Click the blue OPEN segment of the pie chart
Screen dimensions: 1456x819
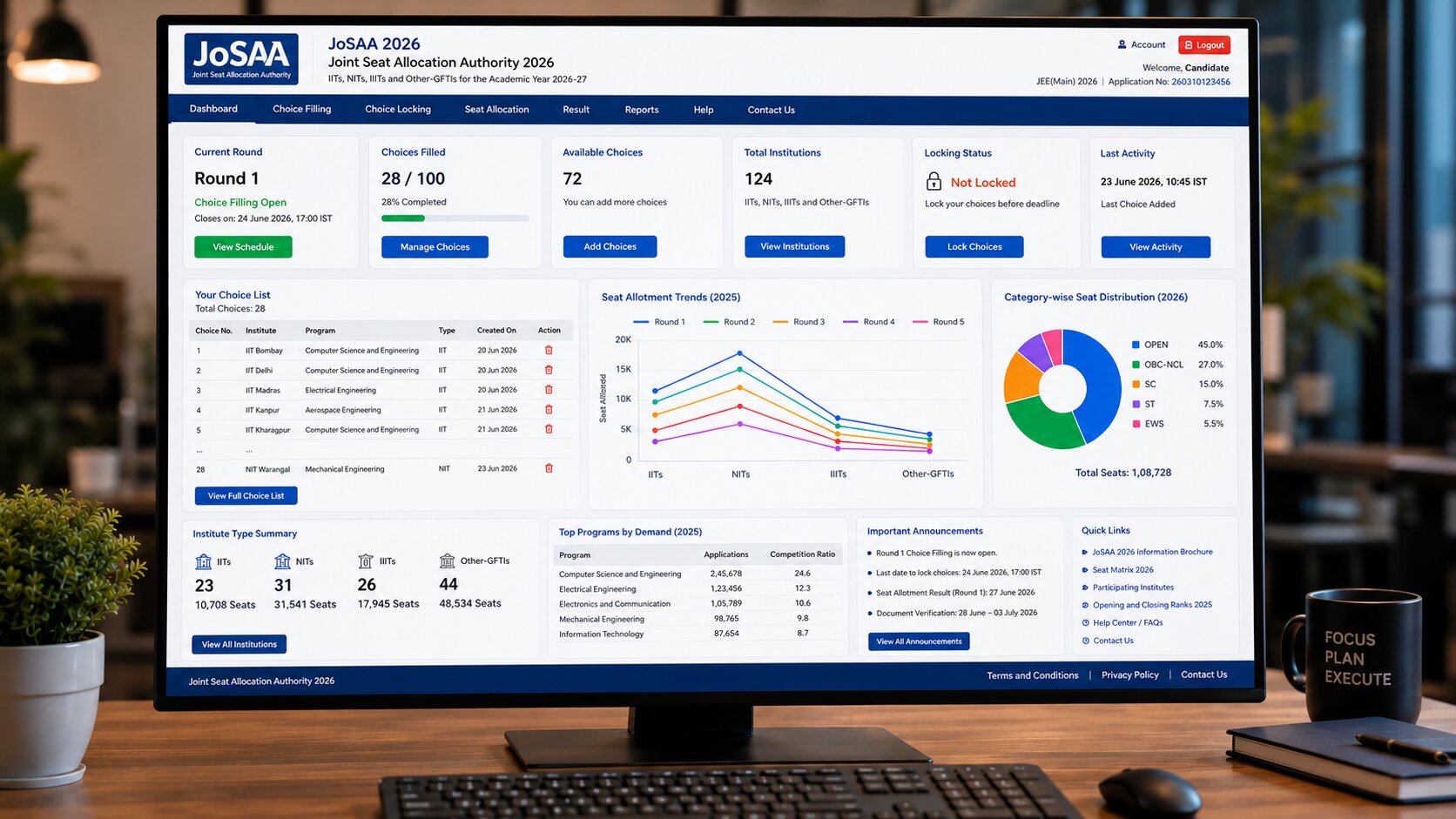pos(1101,381)
